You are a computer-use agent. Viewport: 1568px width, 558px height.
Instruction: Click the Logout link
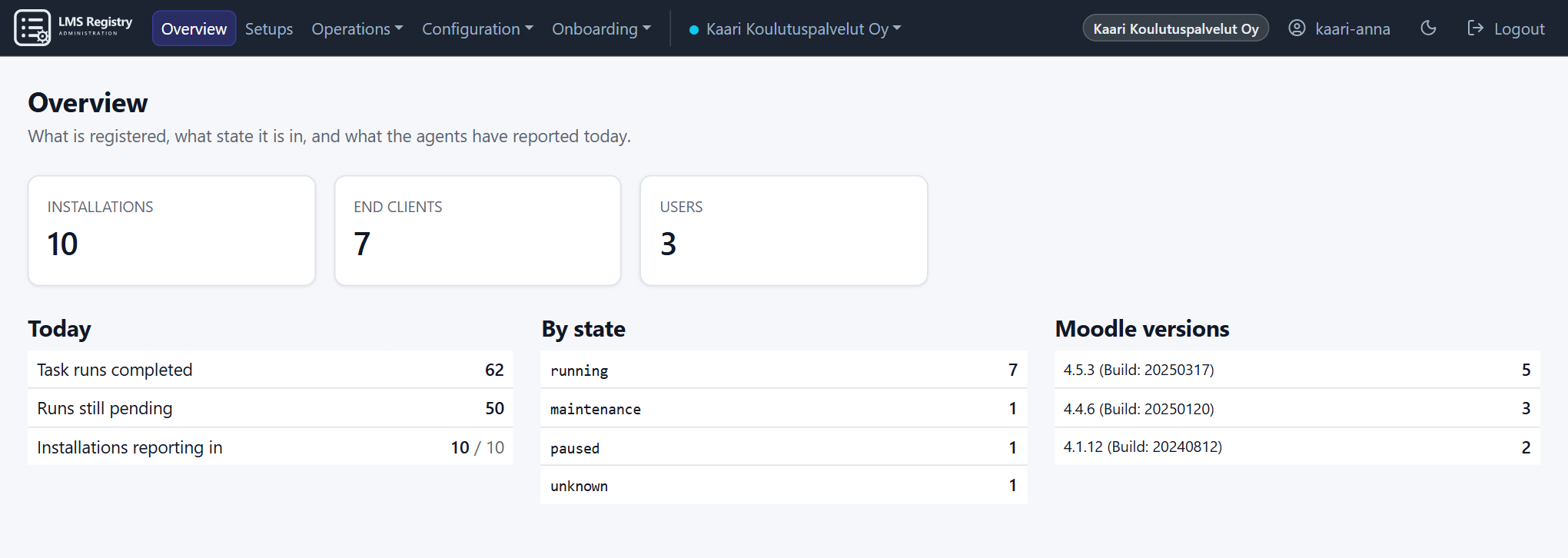coord(1506,28)
